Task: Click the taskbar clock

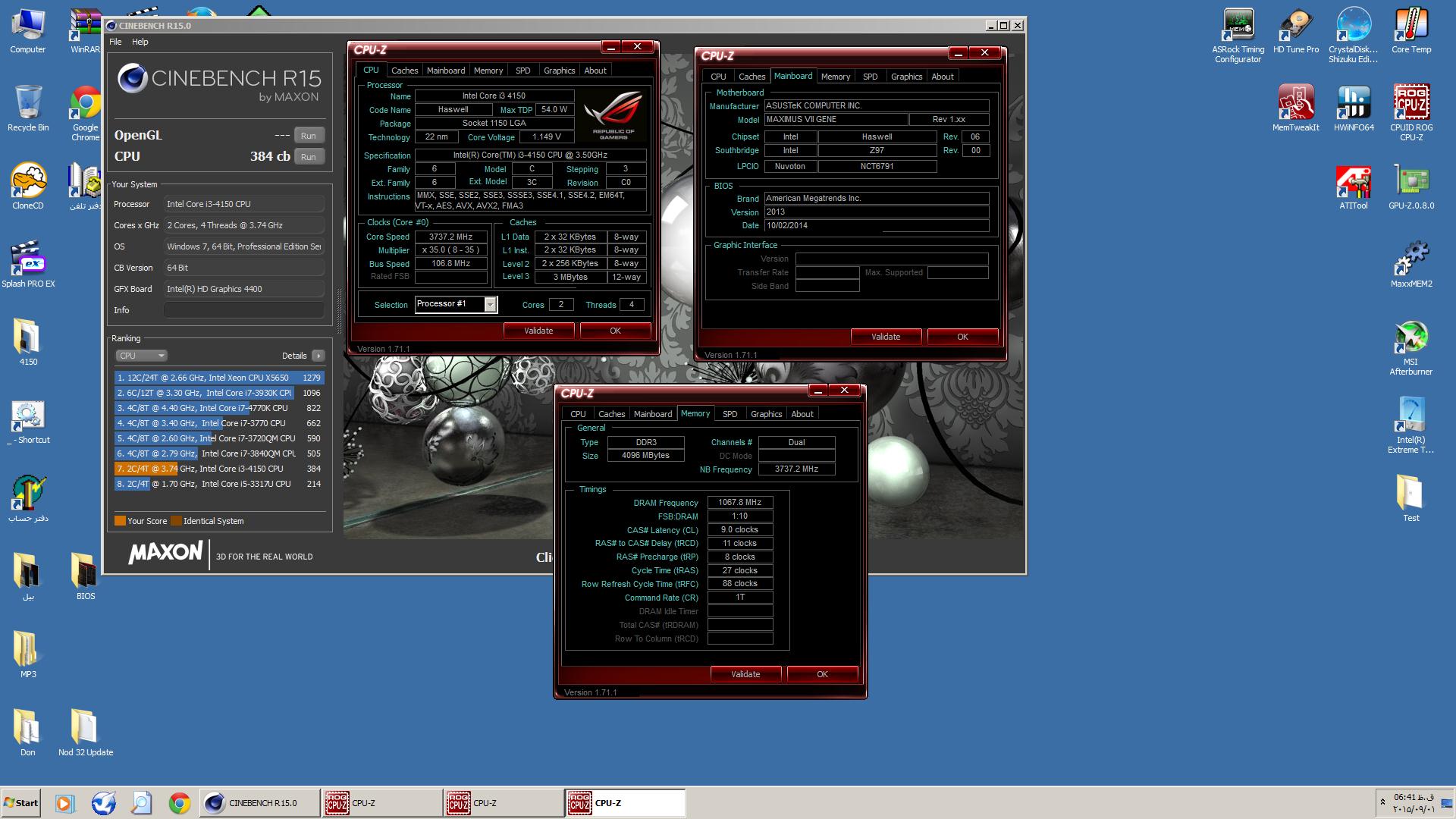Action: 1414,803
